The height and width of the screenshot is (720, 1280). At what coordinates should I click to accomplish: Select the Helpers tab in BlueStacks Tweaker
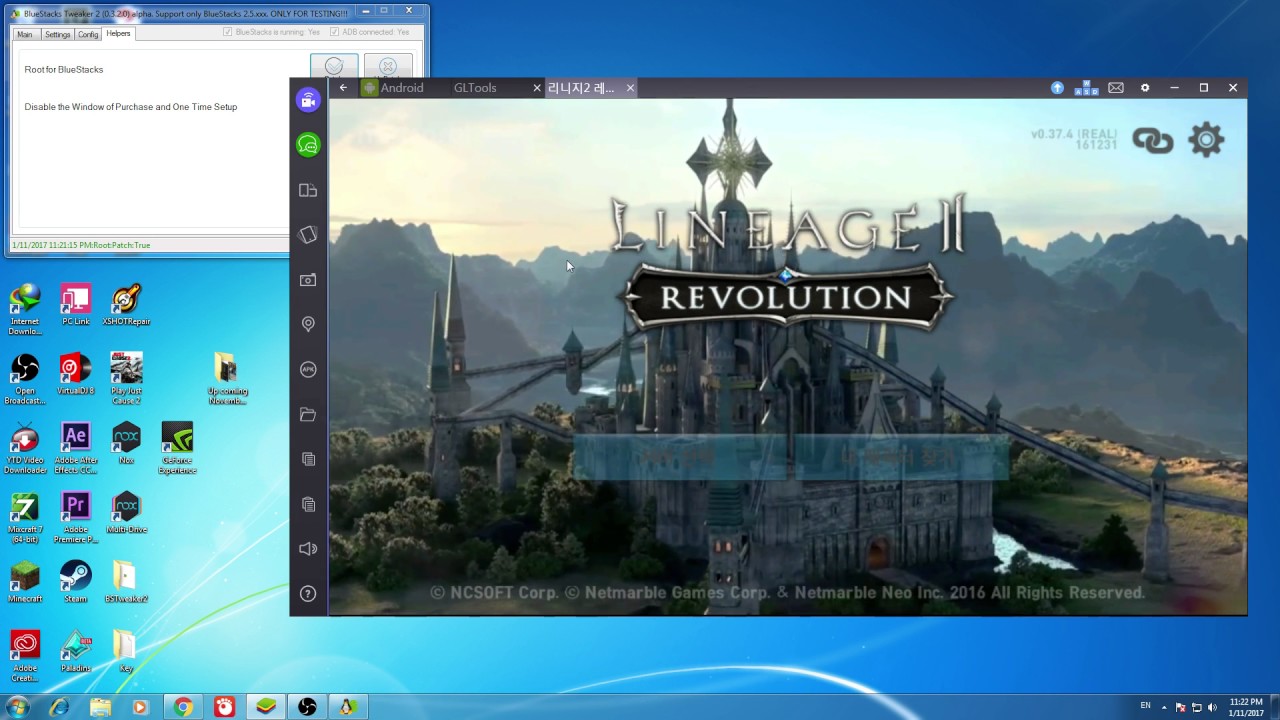coord(118,34)
